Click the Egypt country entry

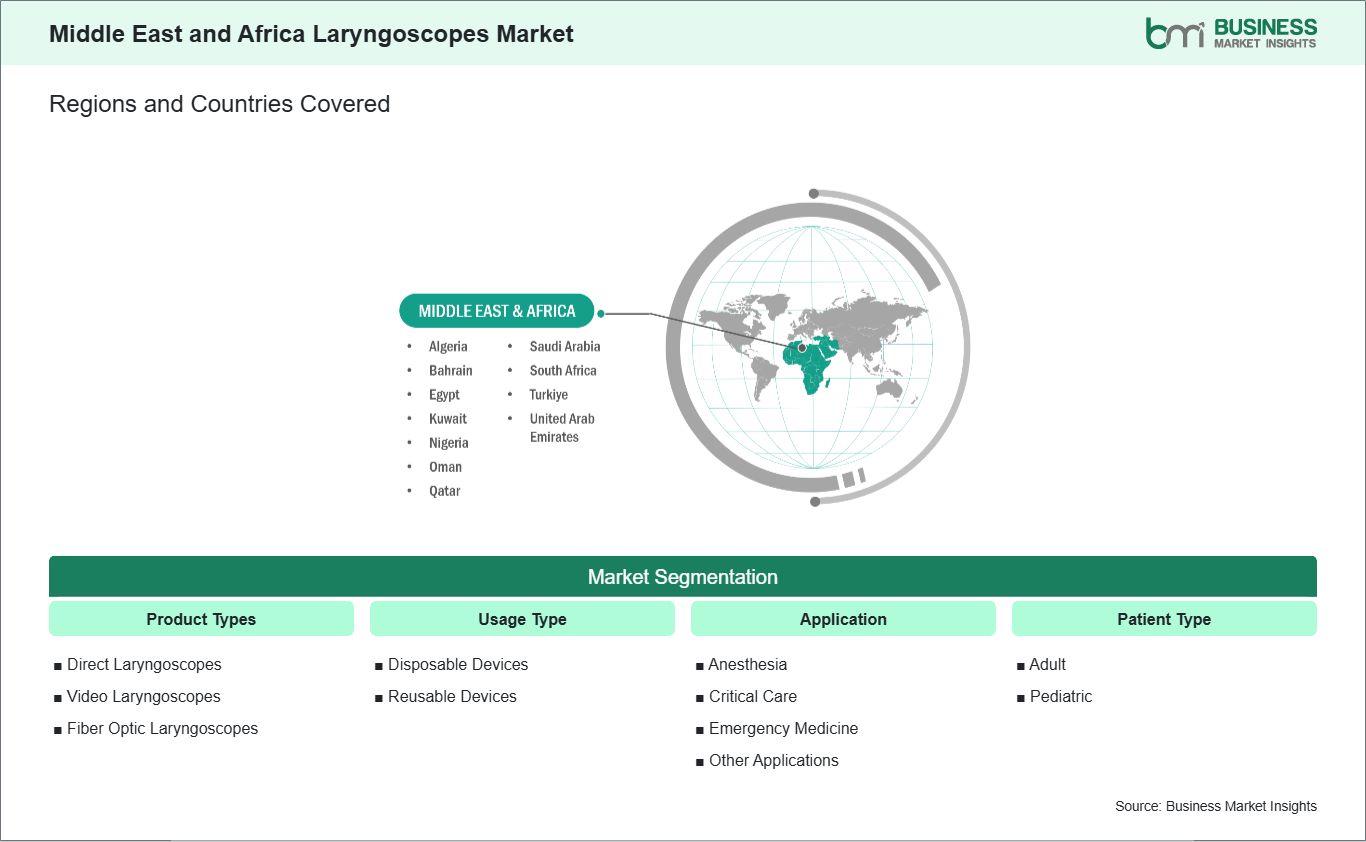pyautogui.click(x=444, y=394)
